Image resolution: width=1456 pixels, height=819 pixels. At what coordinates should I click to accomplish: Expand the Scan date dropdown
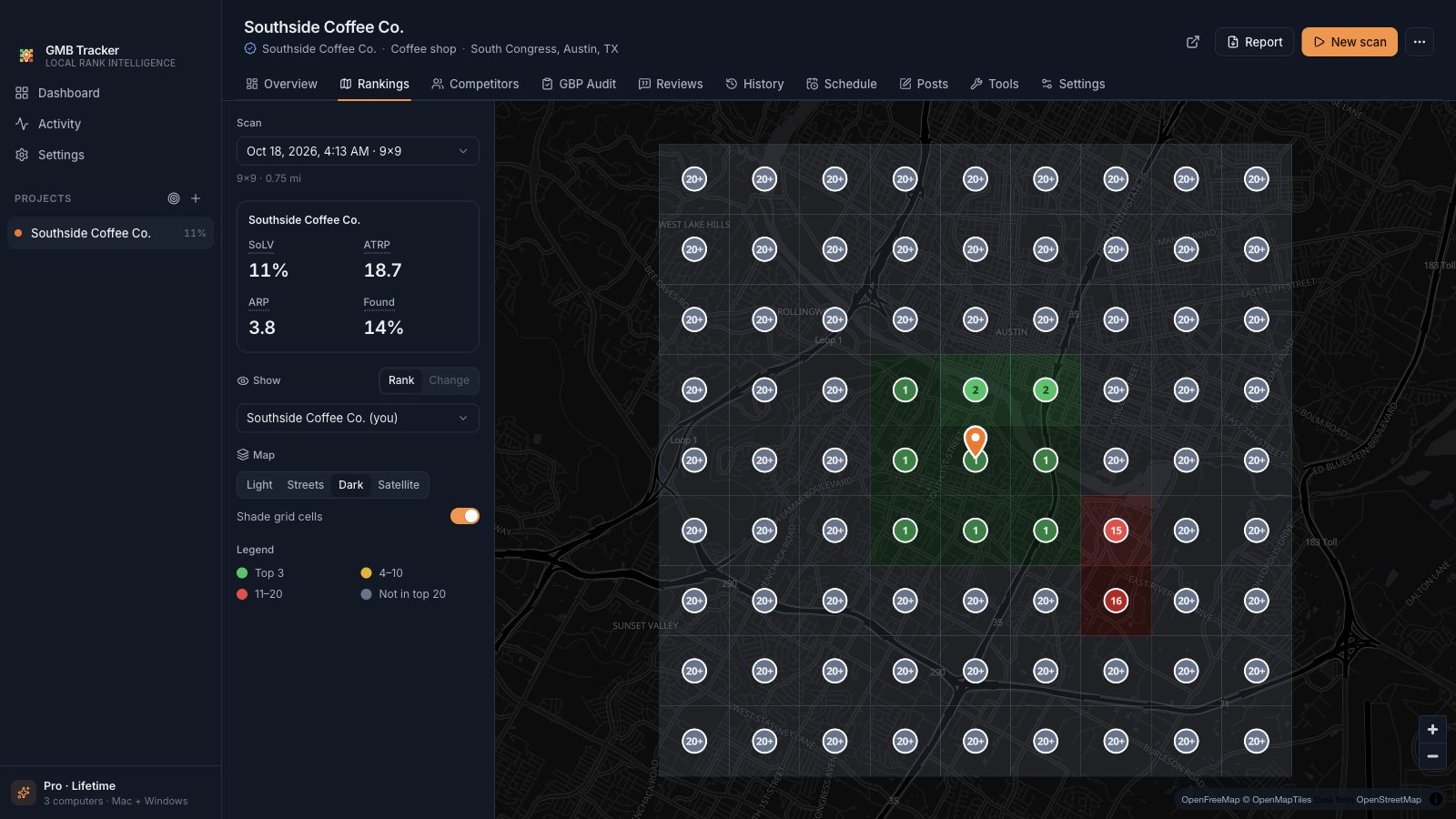[x=358, y=151]
